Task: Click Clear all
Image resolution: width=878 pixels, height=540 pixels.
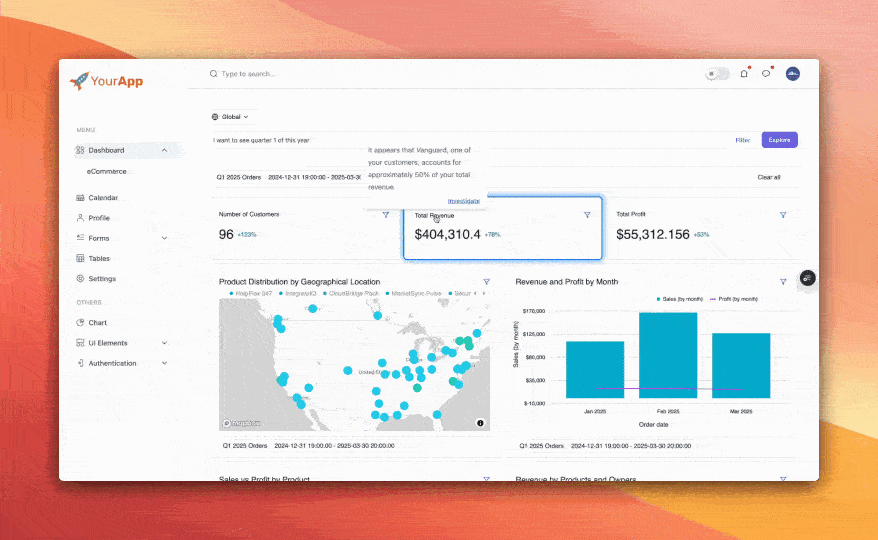Action: [x=769, y=177]
